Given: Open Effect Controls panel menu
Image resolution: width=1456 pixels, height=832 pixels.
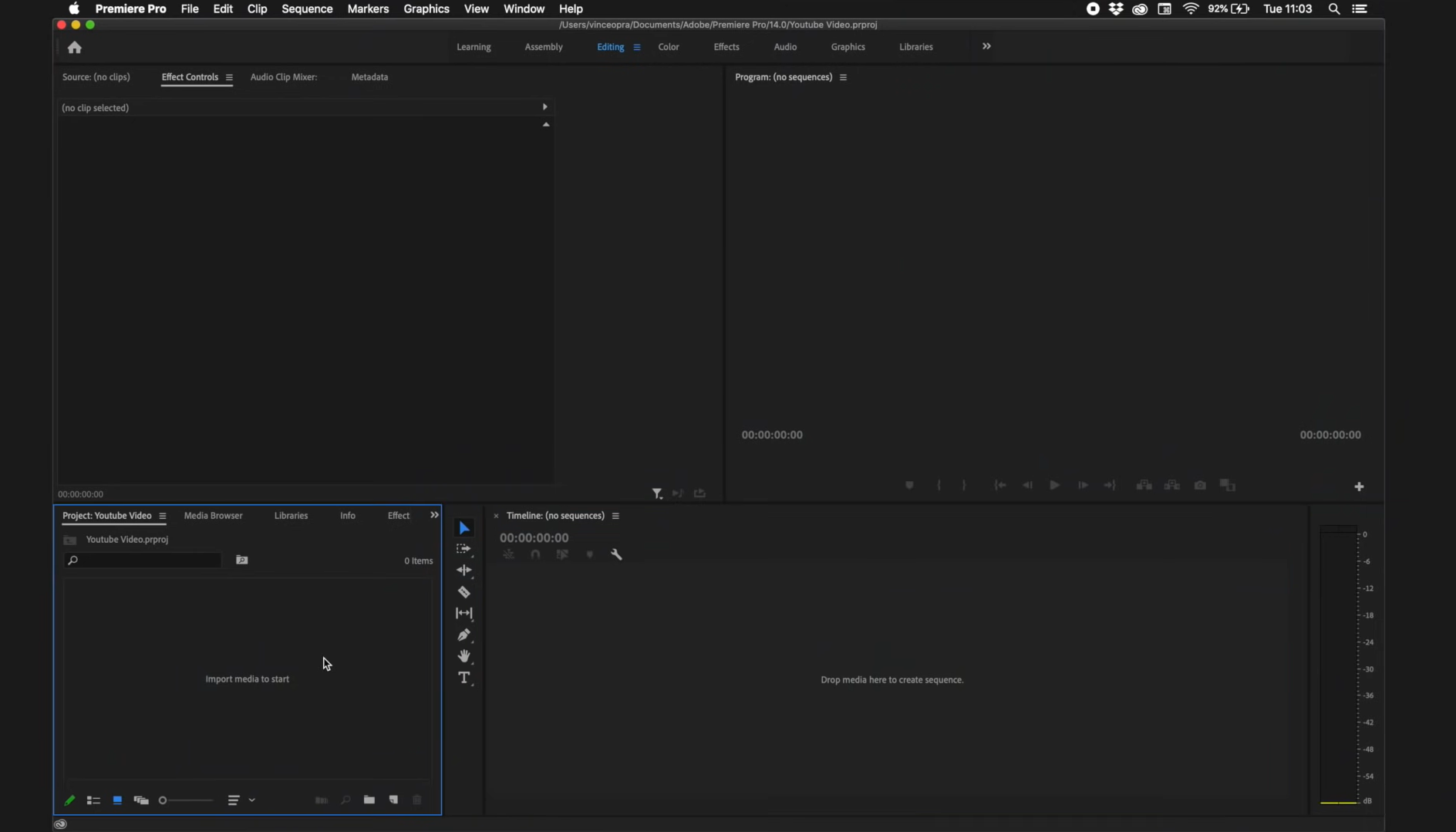Looking at the screenshot, I should (229, 77).
